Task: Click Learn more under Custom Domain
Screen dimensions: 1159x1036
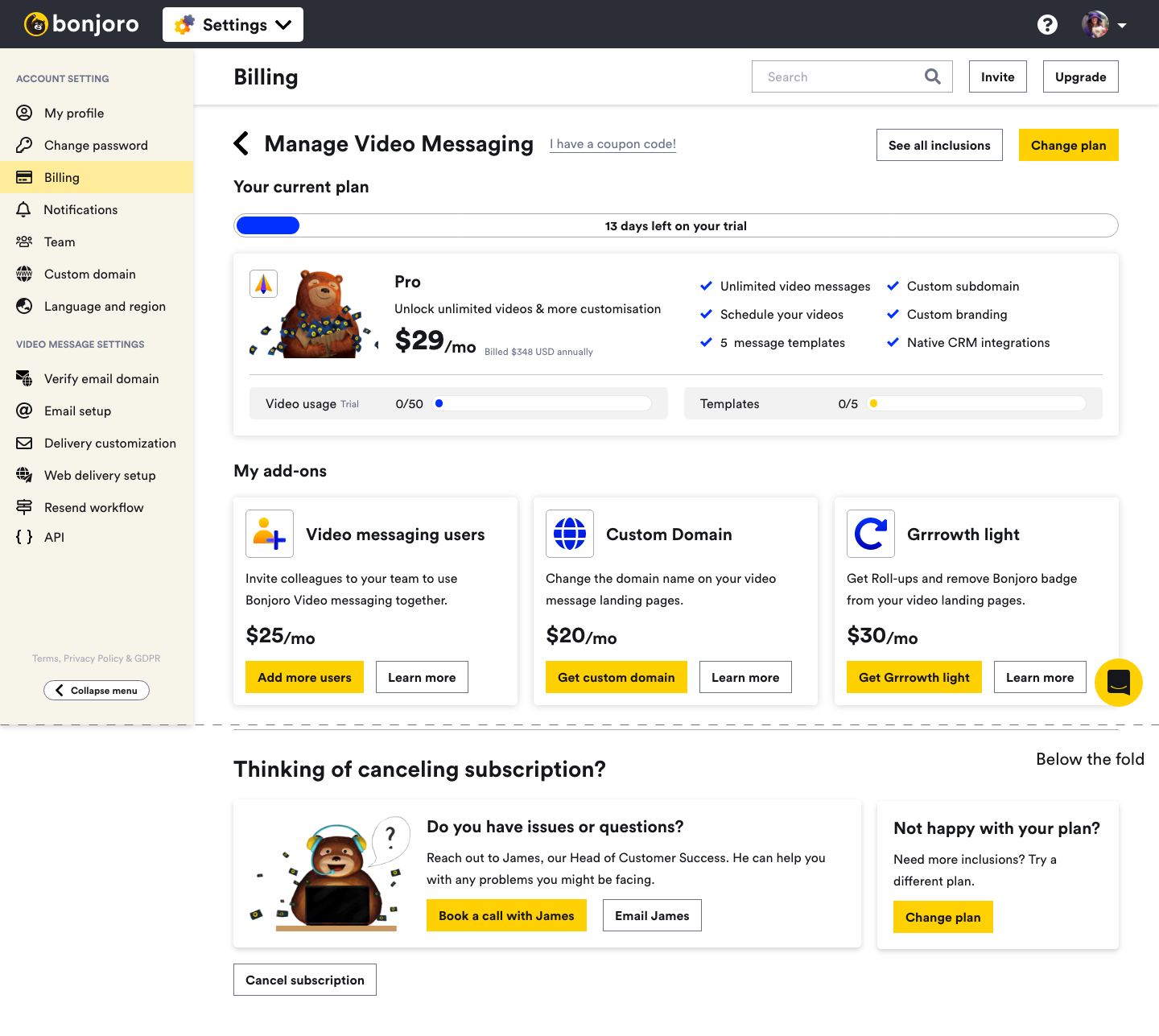Action: 745,677
